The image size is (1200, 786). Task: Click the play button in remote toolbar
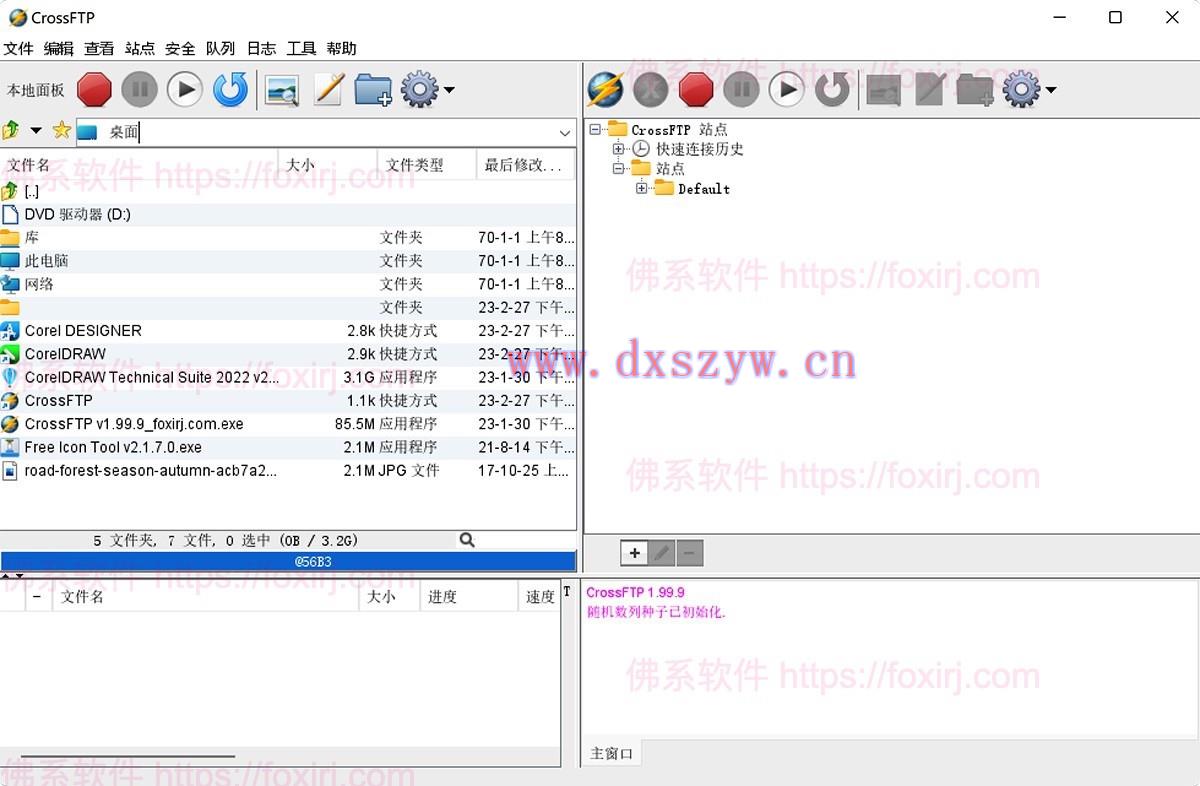786,90
